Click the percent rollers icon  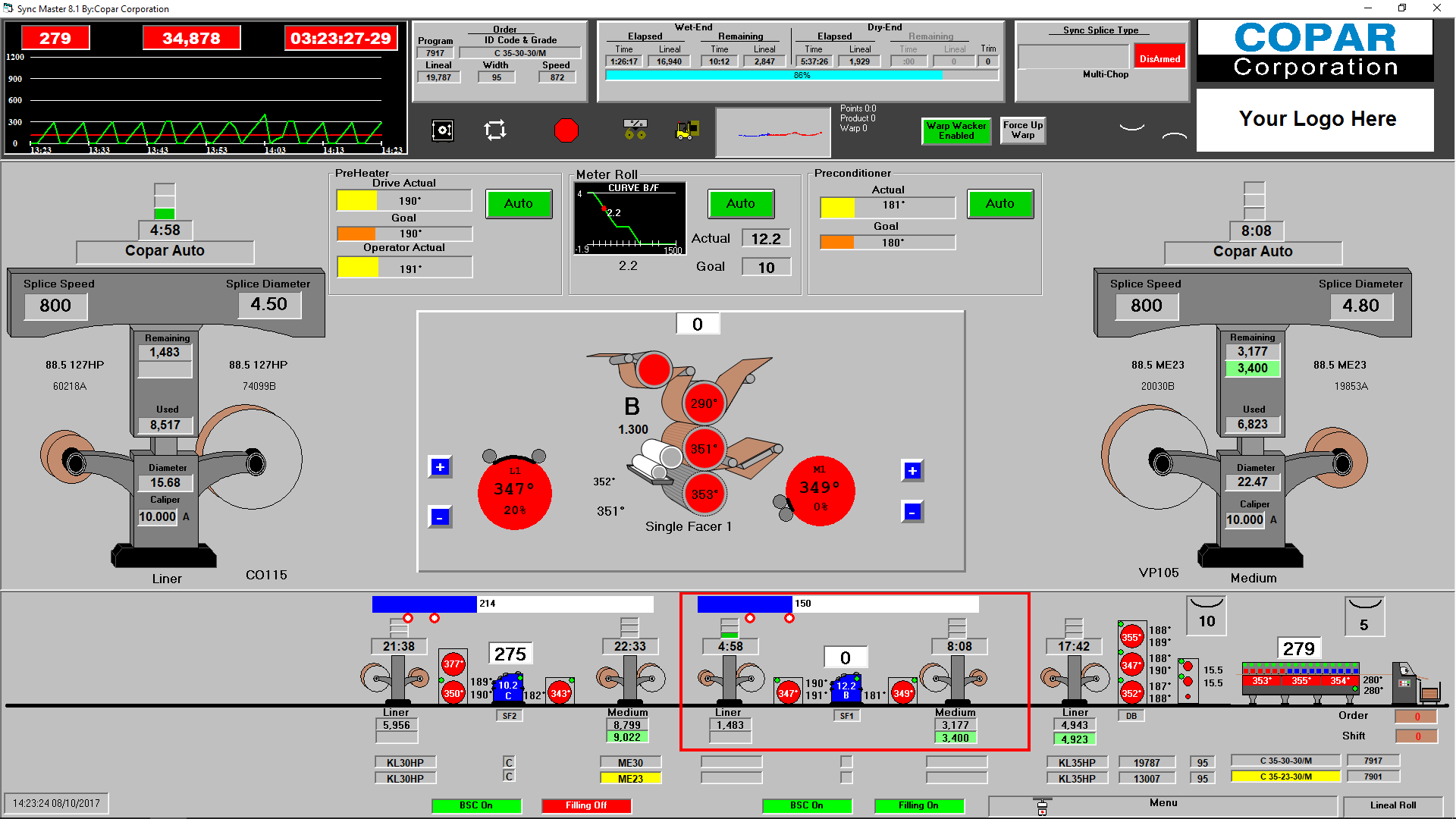tap(635, 130)
